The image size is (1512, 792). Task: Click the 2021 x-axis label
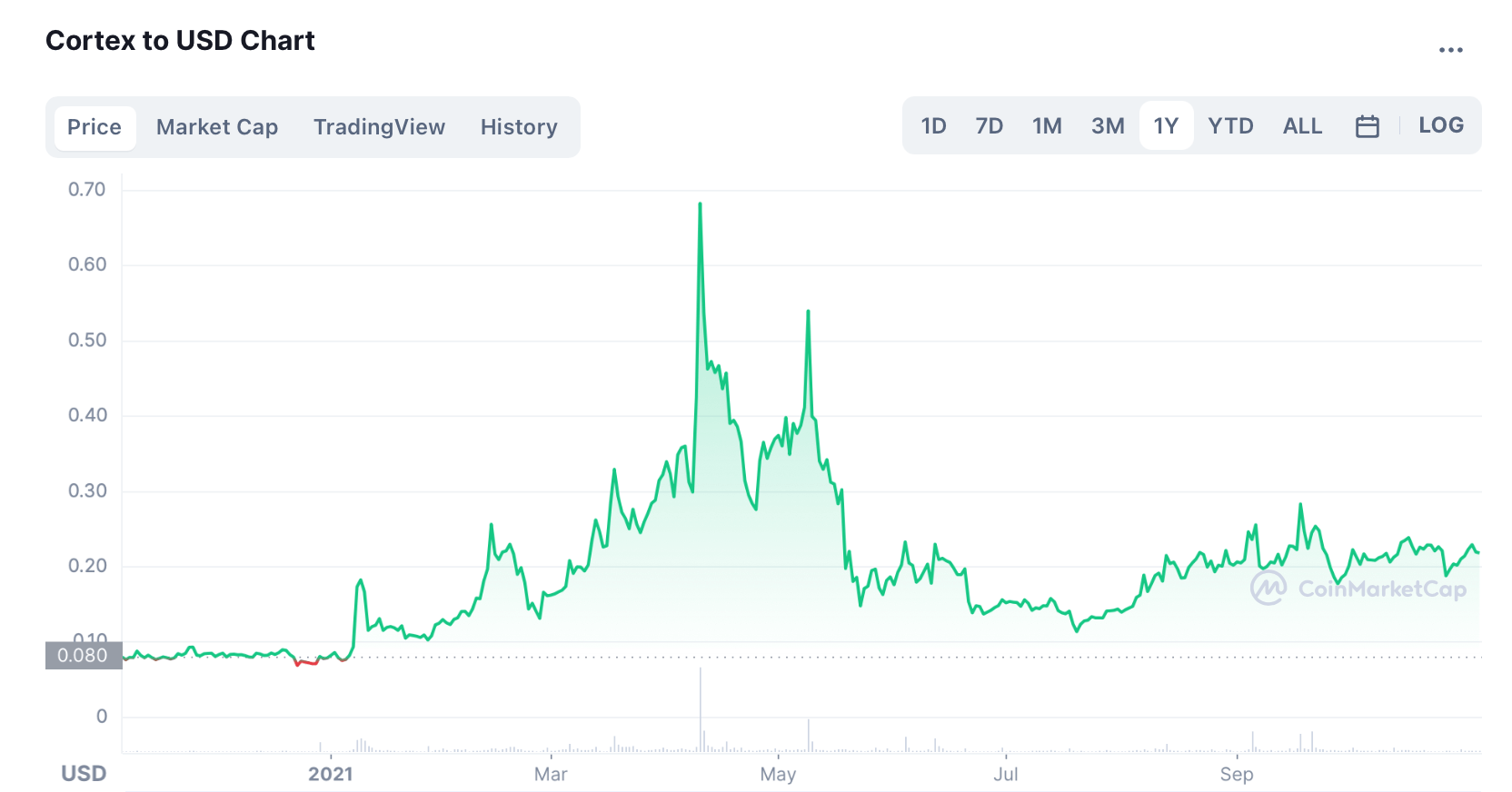tap(330, 774)
